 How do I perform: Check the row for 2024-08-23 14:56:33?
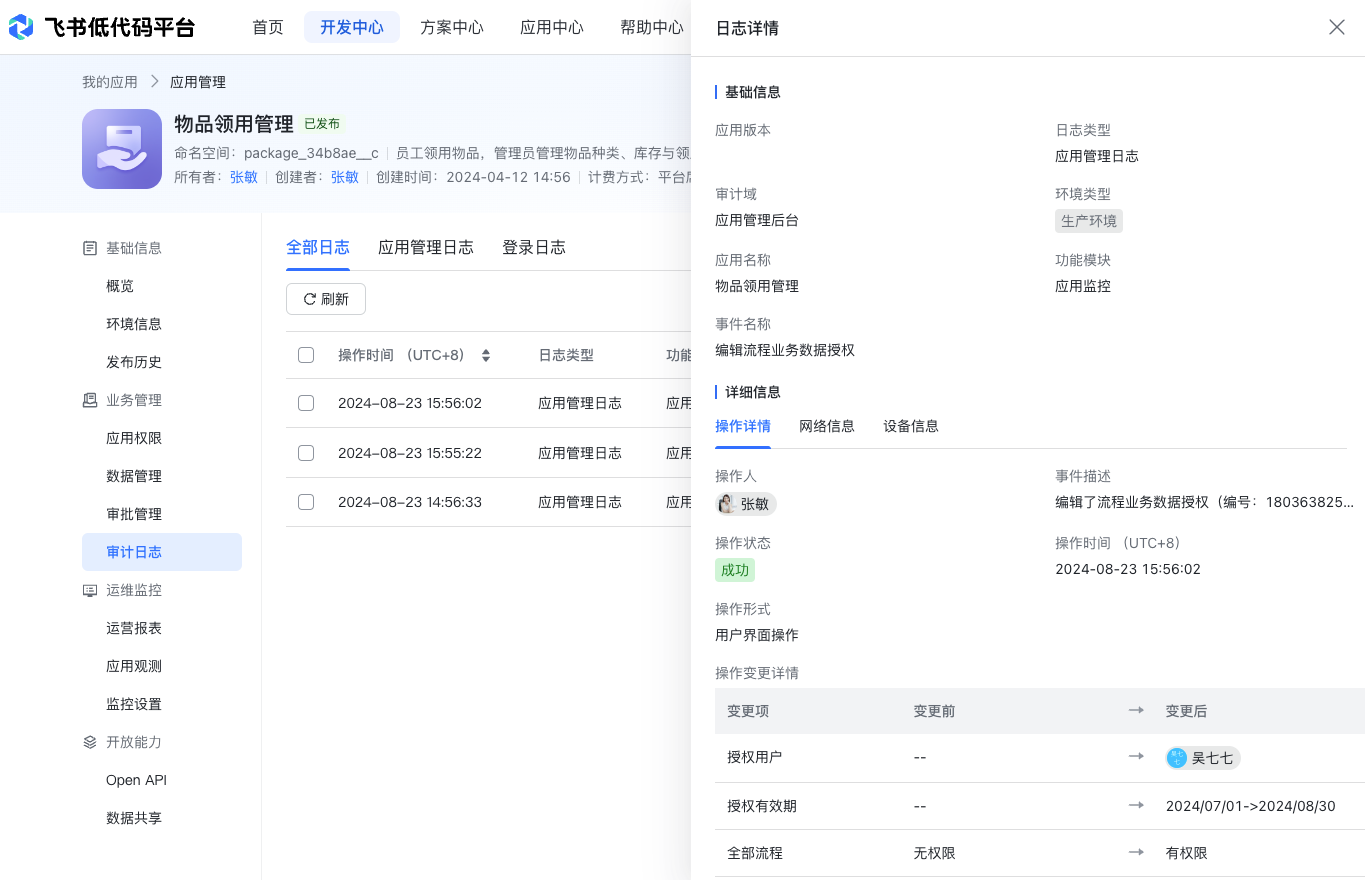point(306,502)
